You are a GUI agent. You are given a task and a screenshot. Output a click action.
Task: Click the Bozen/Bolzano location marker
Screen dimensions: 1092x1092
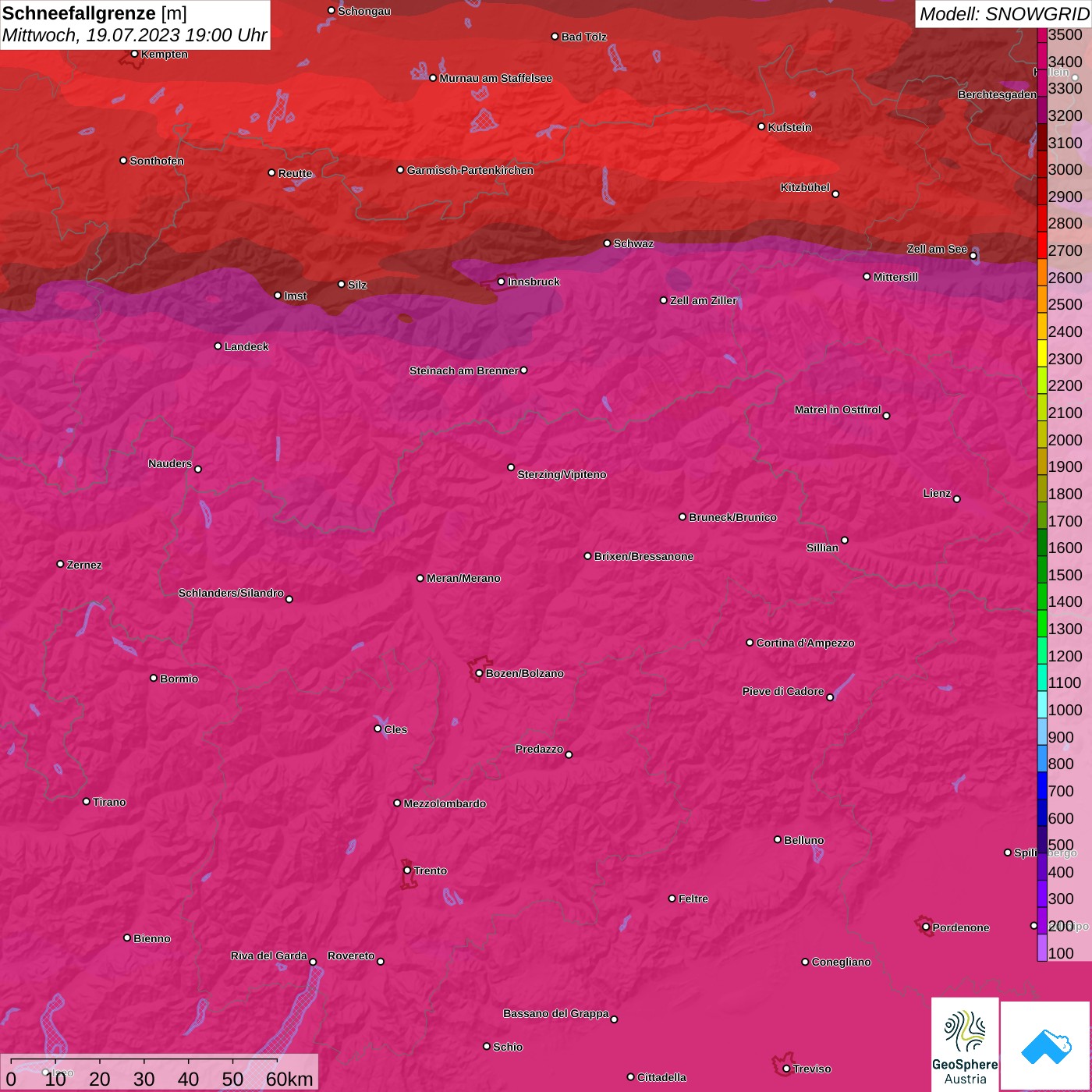point(479,673)
